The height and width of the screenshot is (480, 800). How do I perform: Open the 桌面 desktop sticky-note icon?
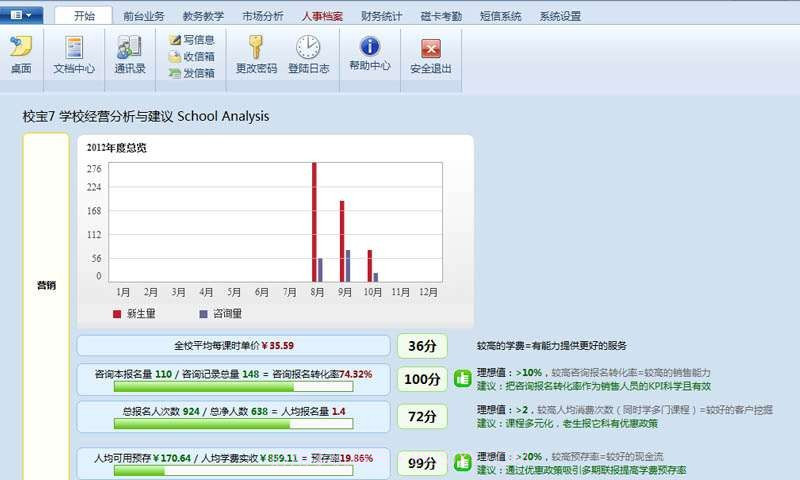[21, 46]
